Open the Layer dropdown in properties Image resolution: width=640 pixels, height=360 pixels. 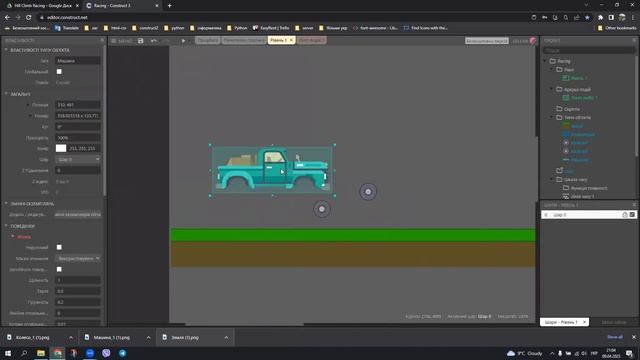[x=78, y=159]
